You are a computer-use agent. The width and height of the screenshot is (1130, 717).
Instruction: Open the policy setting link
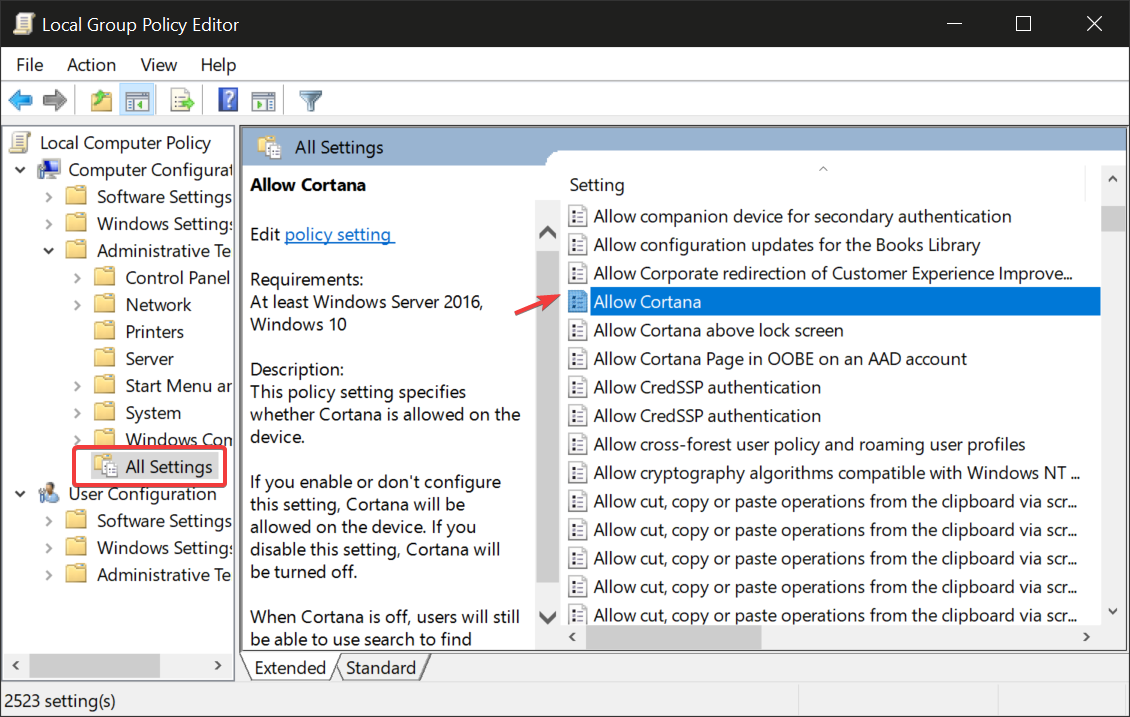[338, 234]
